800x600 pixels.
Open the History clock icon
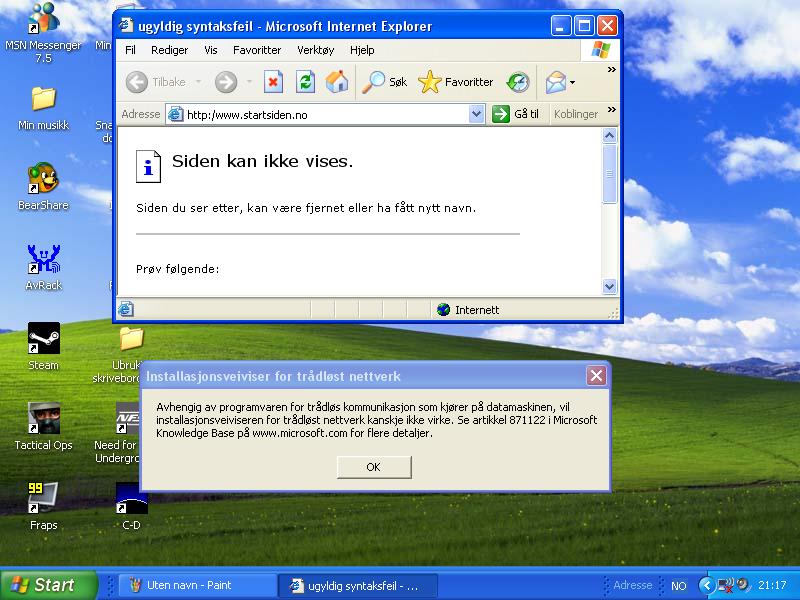(518, 82)
